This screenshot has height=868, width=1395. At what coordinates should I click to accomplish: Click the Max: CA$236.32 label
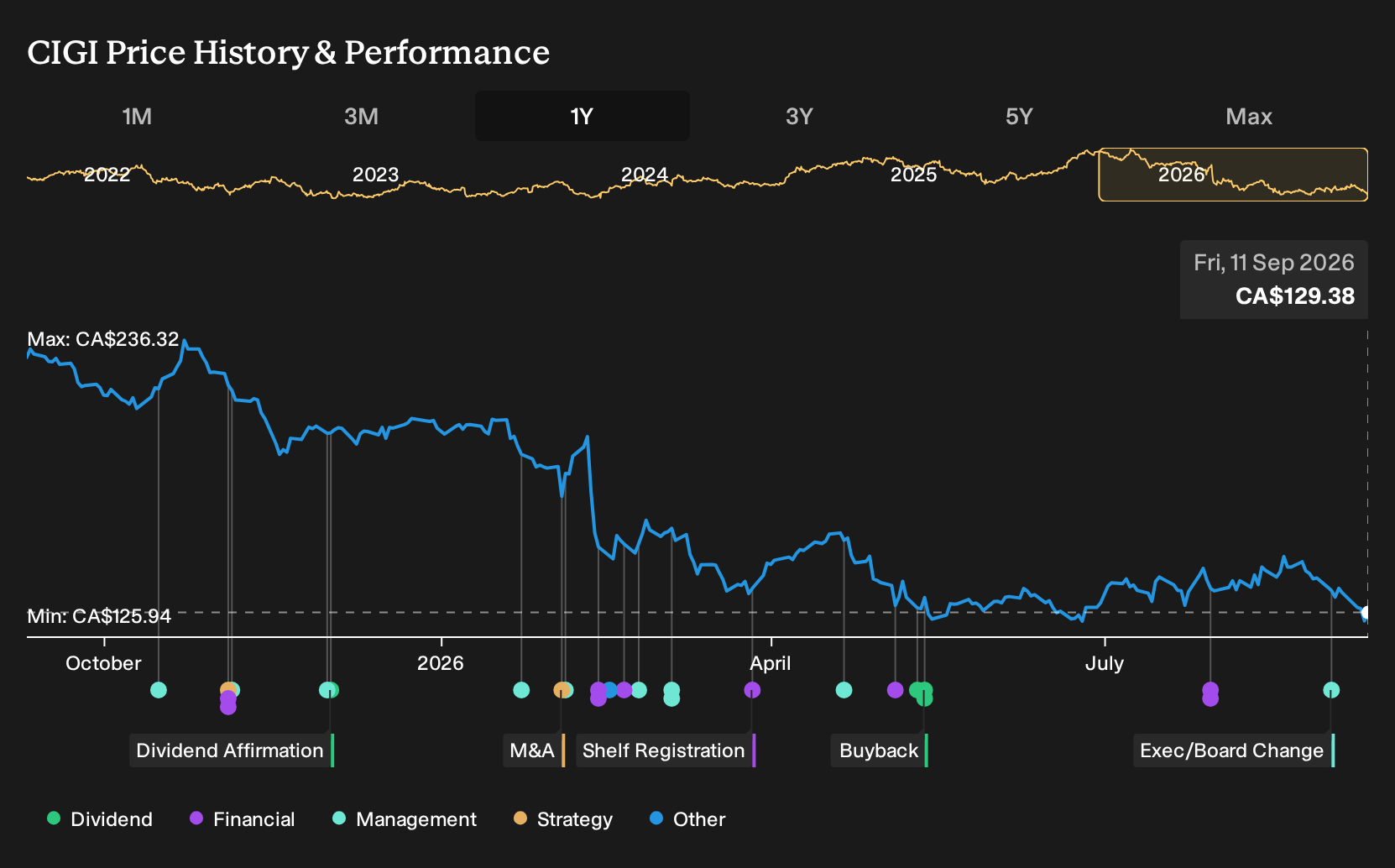point(103,339)
